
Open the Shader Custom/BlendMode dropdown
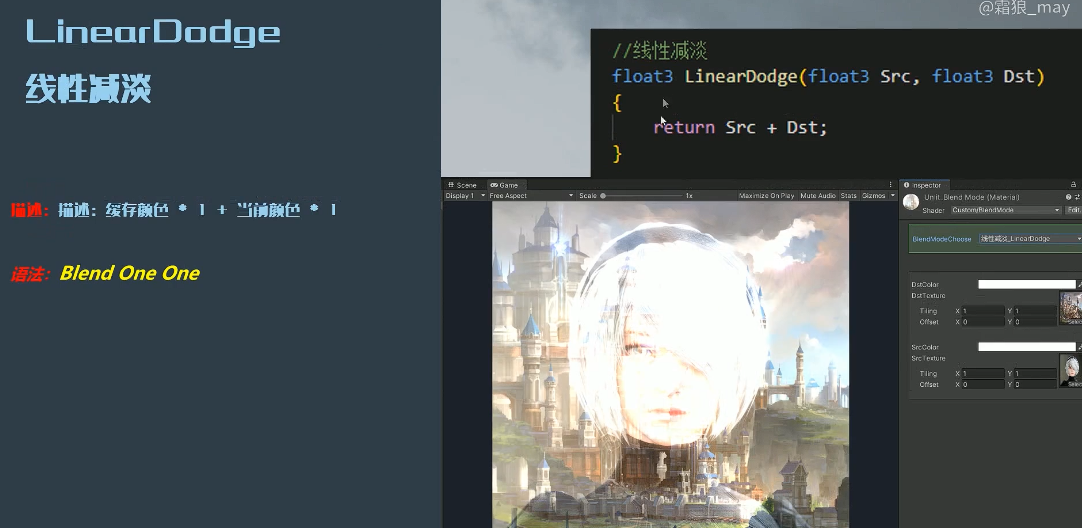coord(1005,210)
